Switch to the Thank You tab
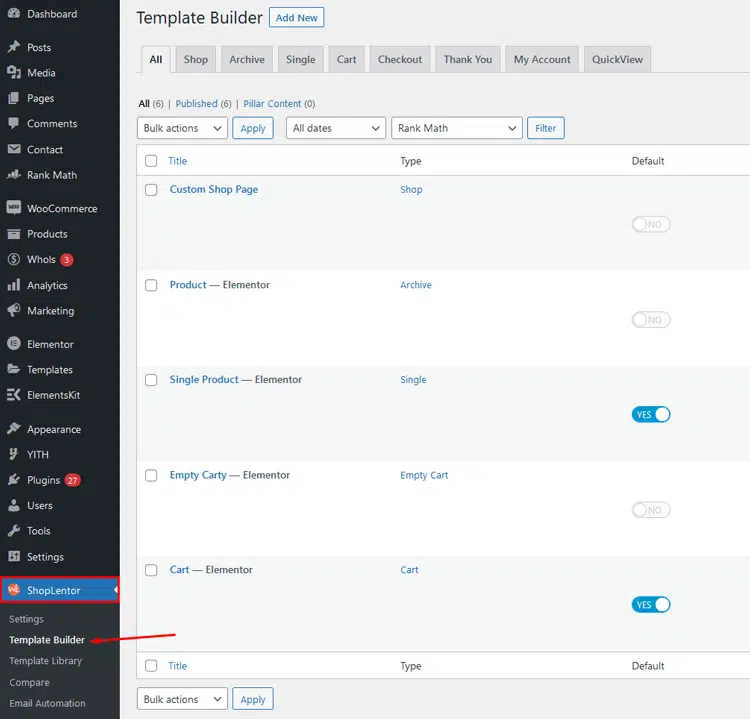The image size is (750, 719). coord(468,59)
